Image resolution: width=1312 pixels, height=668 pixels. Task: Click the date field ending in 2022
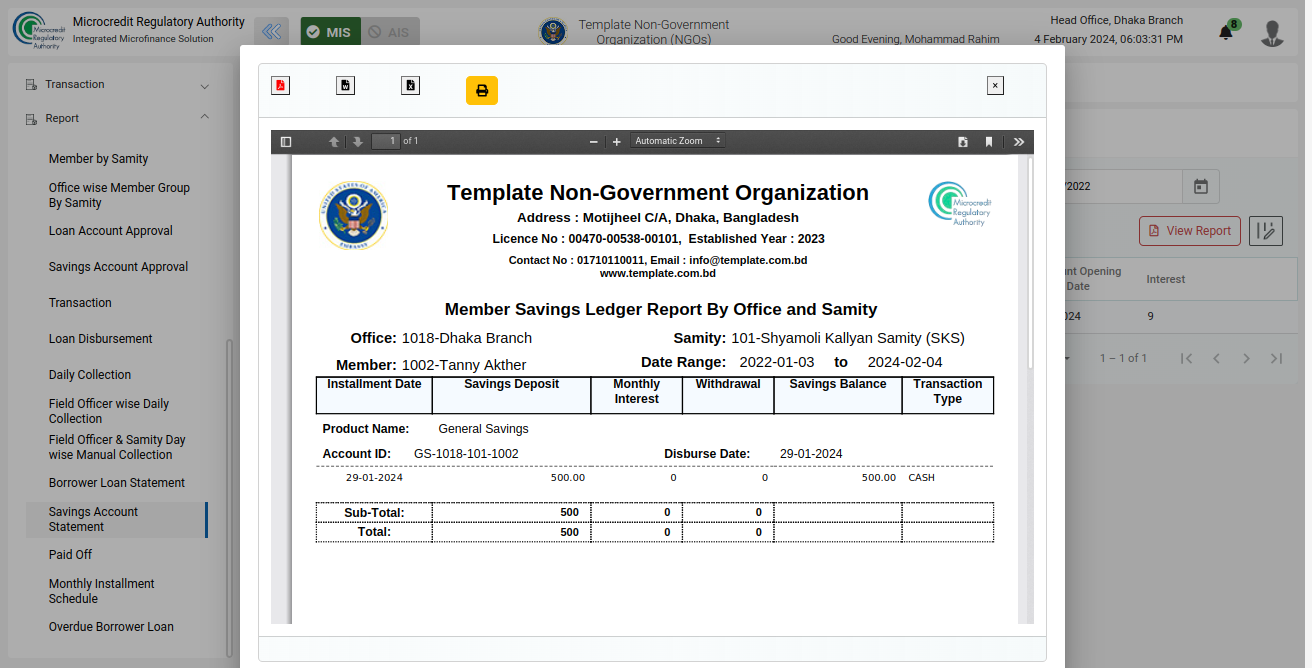point(1123,187)
